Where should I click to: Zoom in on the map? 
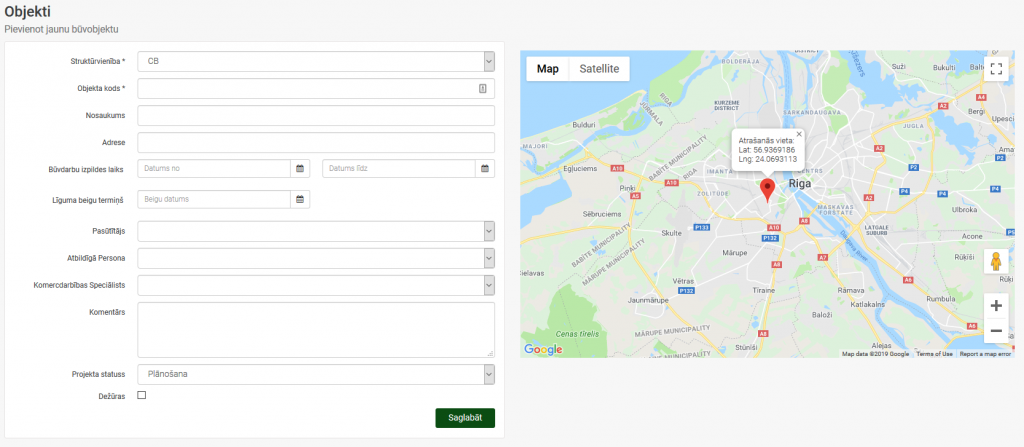[x=996, y=306]
